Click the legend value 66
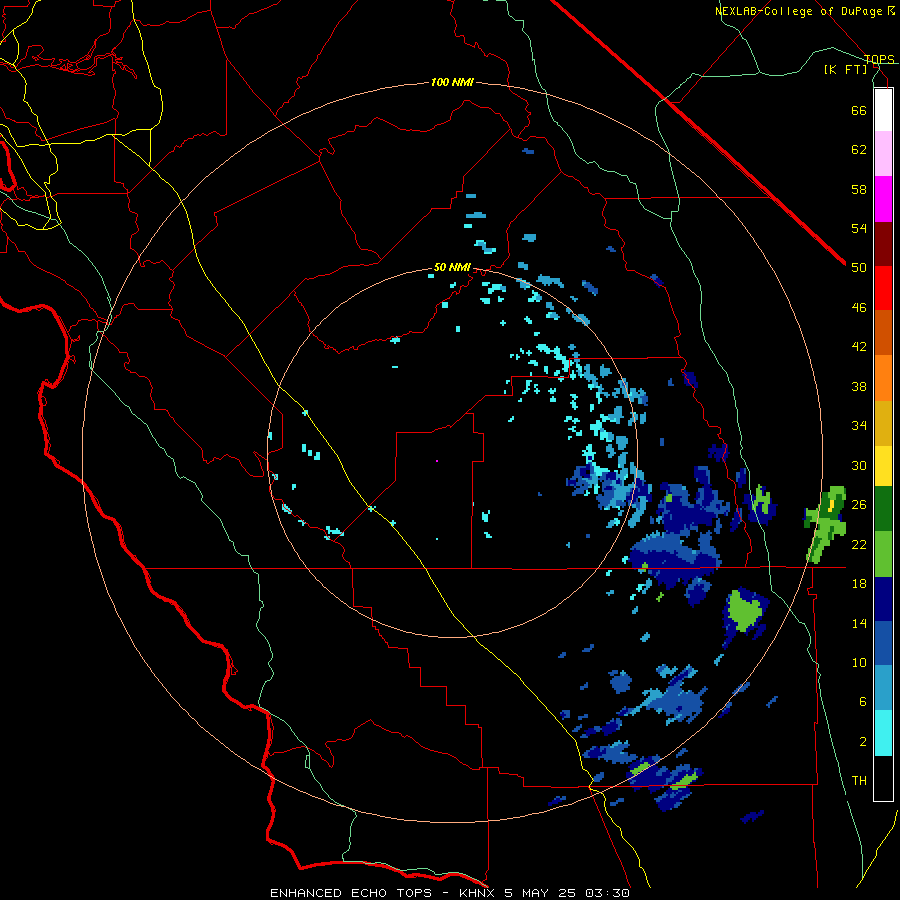The height and width of the screenshot is (900, 900). tap(859, 110)
